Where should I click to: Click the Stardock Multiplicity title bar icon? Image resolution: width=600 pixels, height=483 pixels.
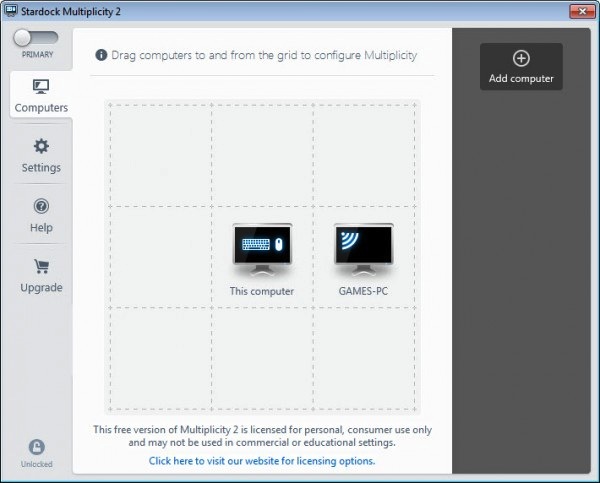(11, 11)
